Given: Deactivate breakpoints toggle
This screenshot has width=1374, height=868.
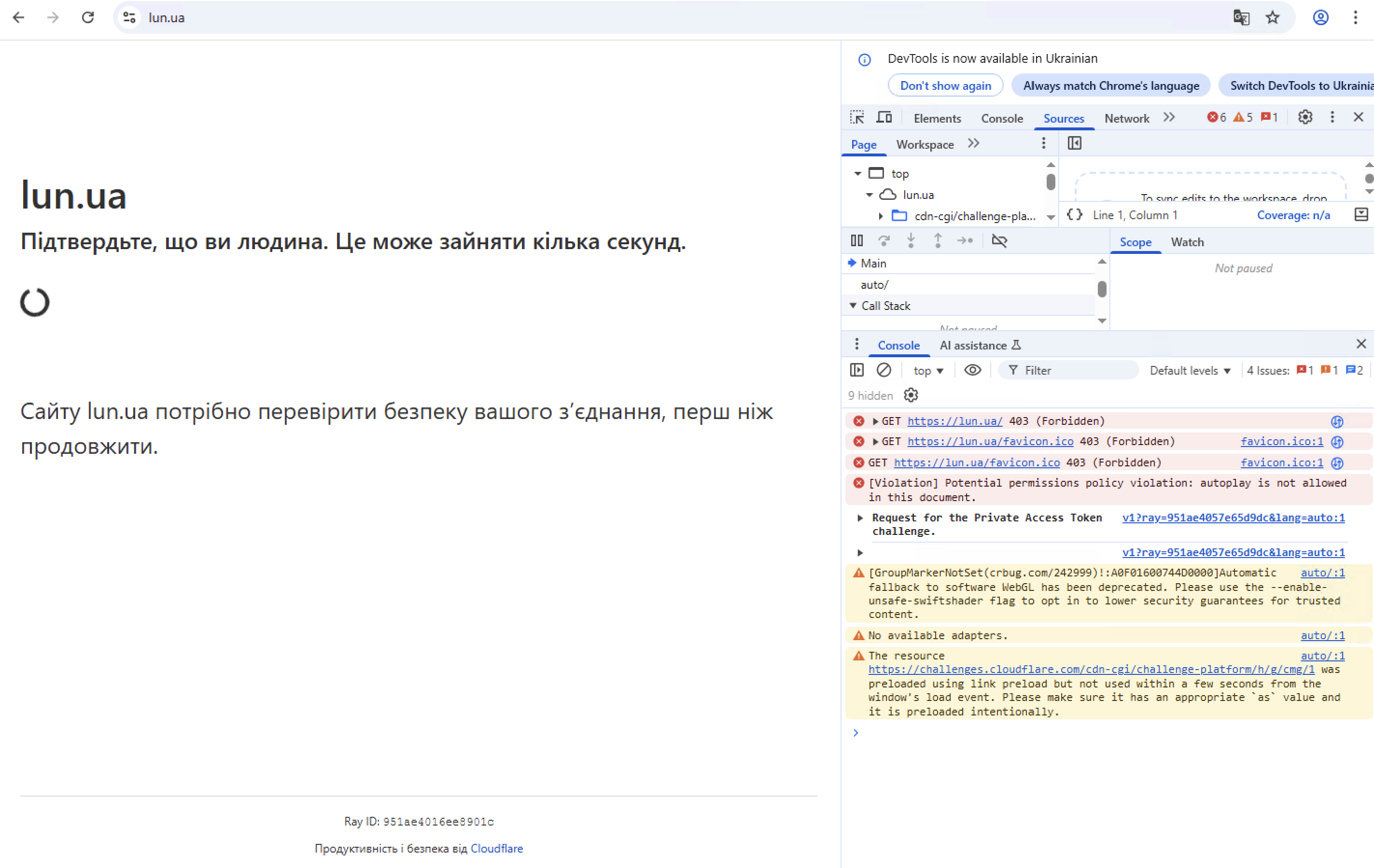Looking at the screenshot, I should 999,241.
